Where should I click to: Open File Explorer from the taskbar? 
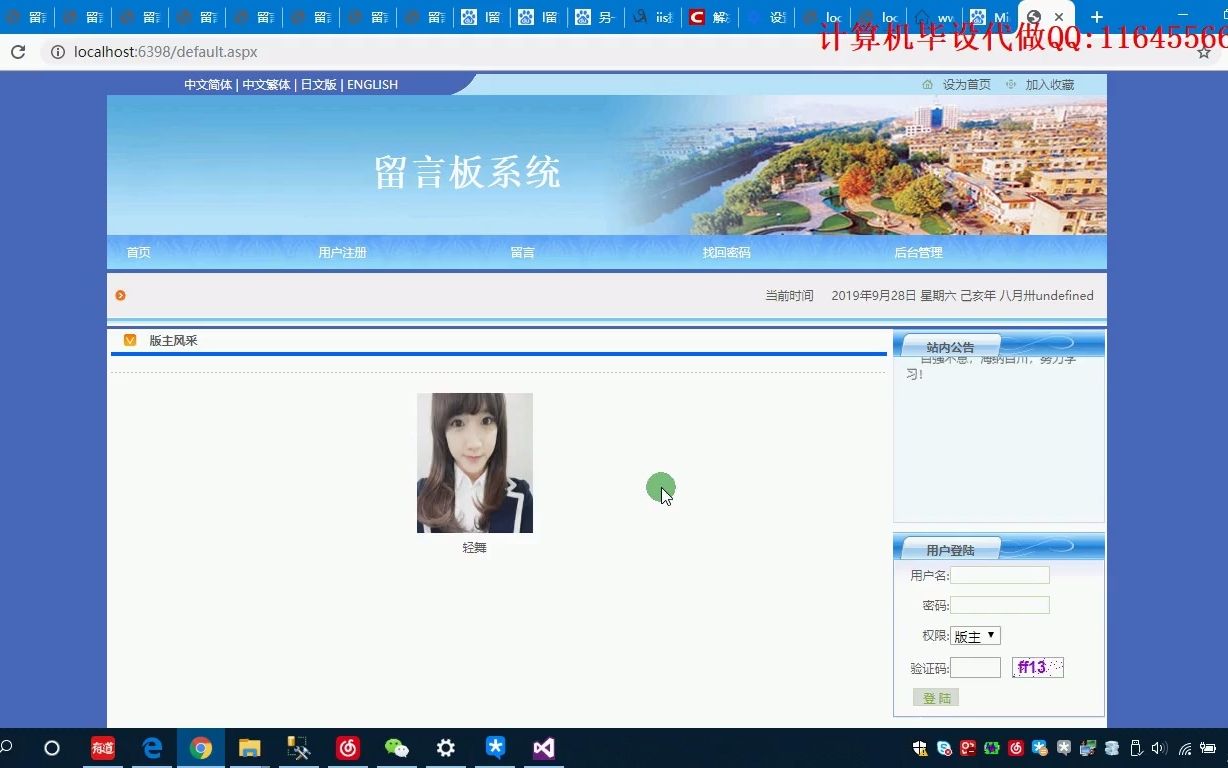click(249, 748)
